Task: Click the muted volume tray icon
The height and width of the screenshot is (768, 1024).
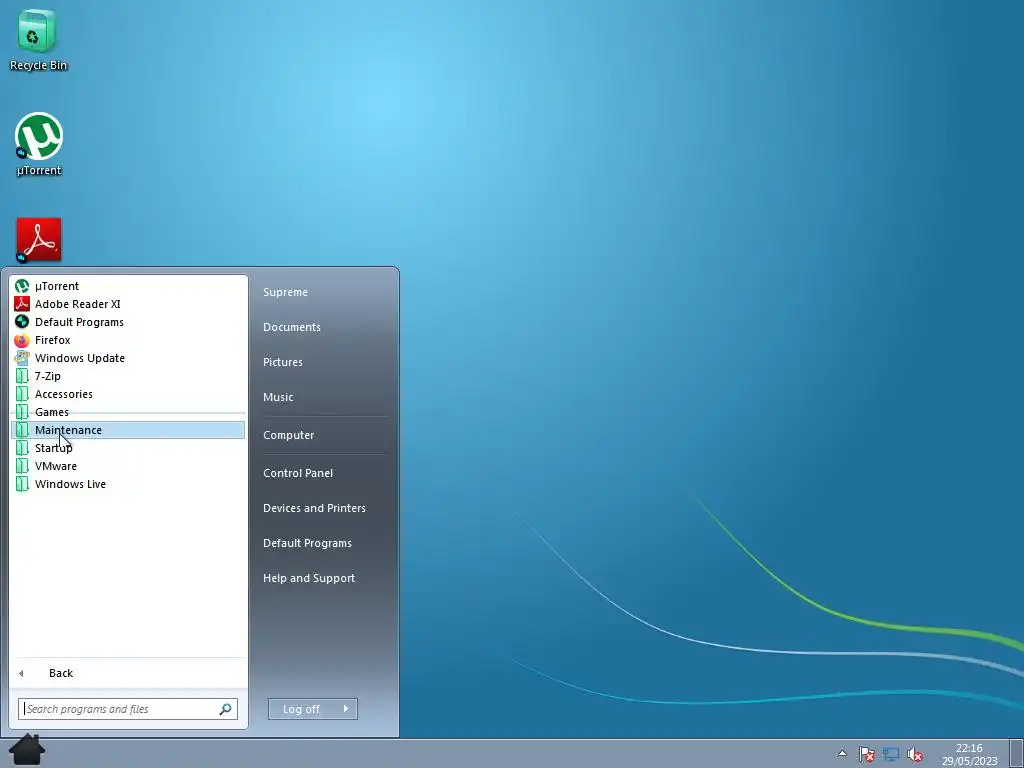Action: tap(915, 754)
